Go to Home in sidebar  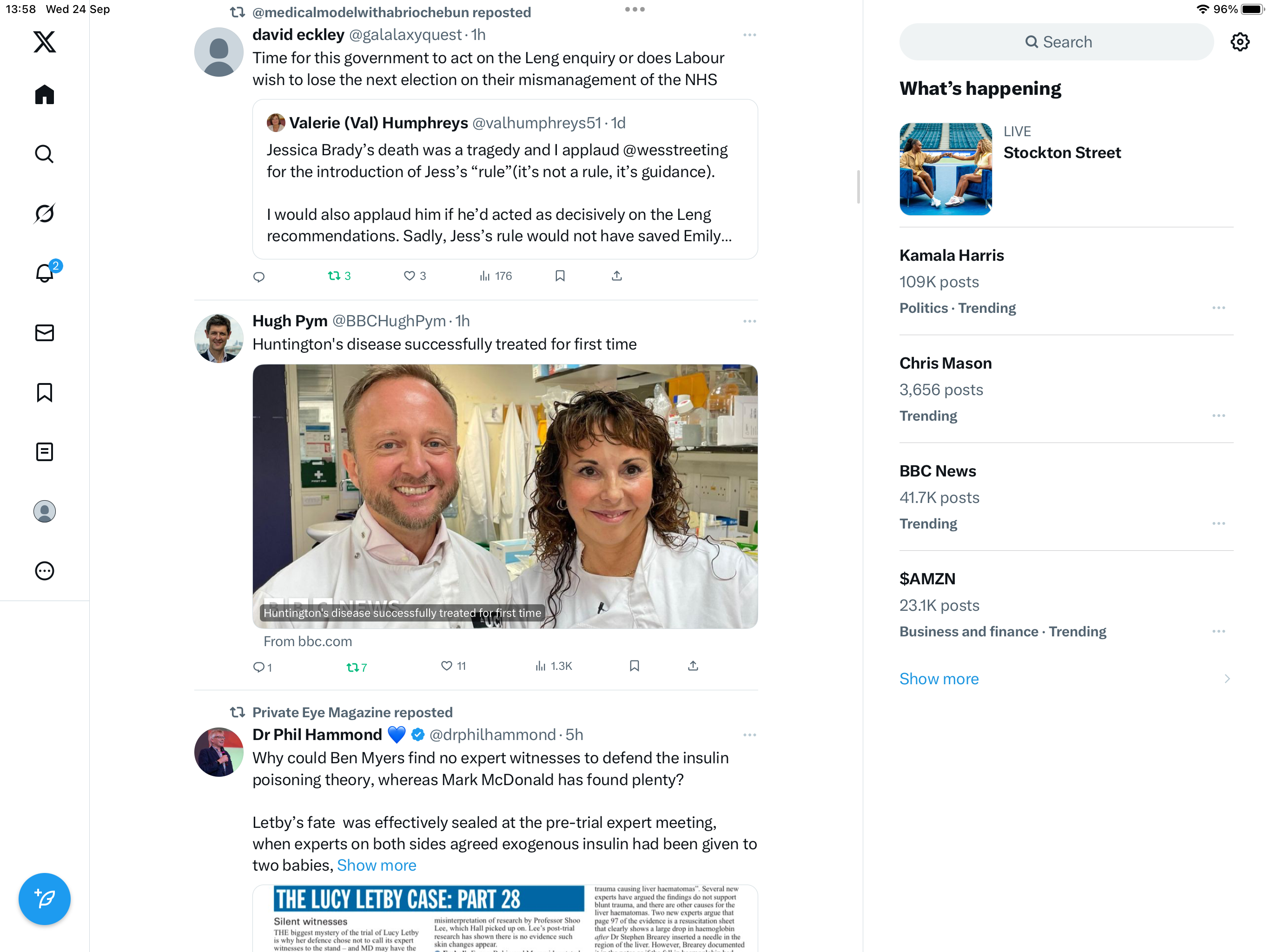coord(44,95)
